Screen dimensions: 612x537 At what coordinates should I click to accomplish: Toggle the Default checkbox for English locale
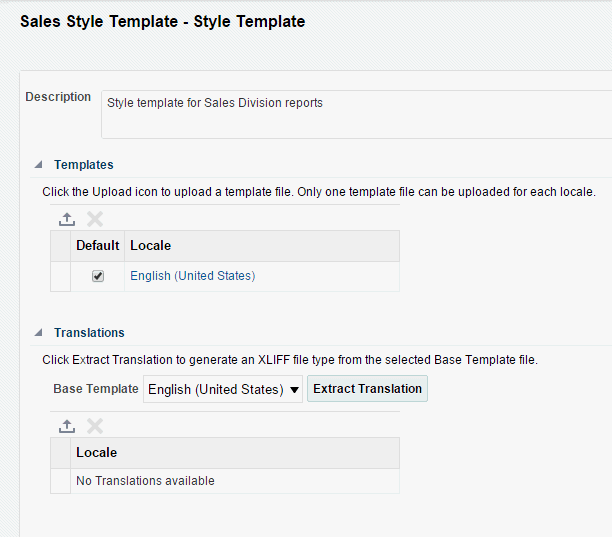click(x=98, y=276)
